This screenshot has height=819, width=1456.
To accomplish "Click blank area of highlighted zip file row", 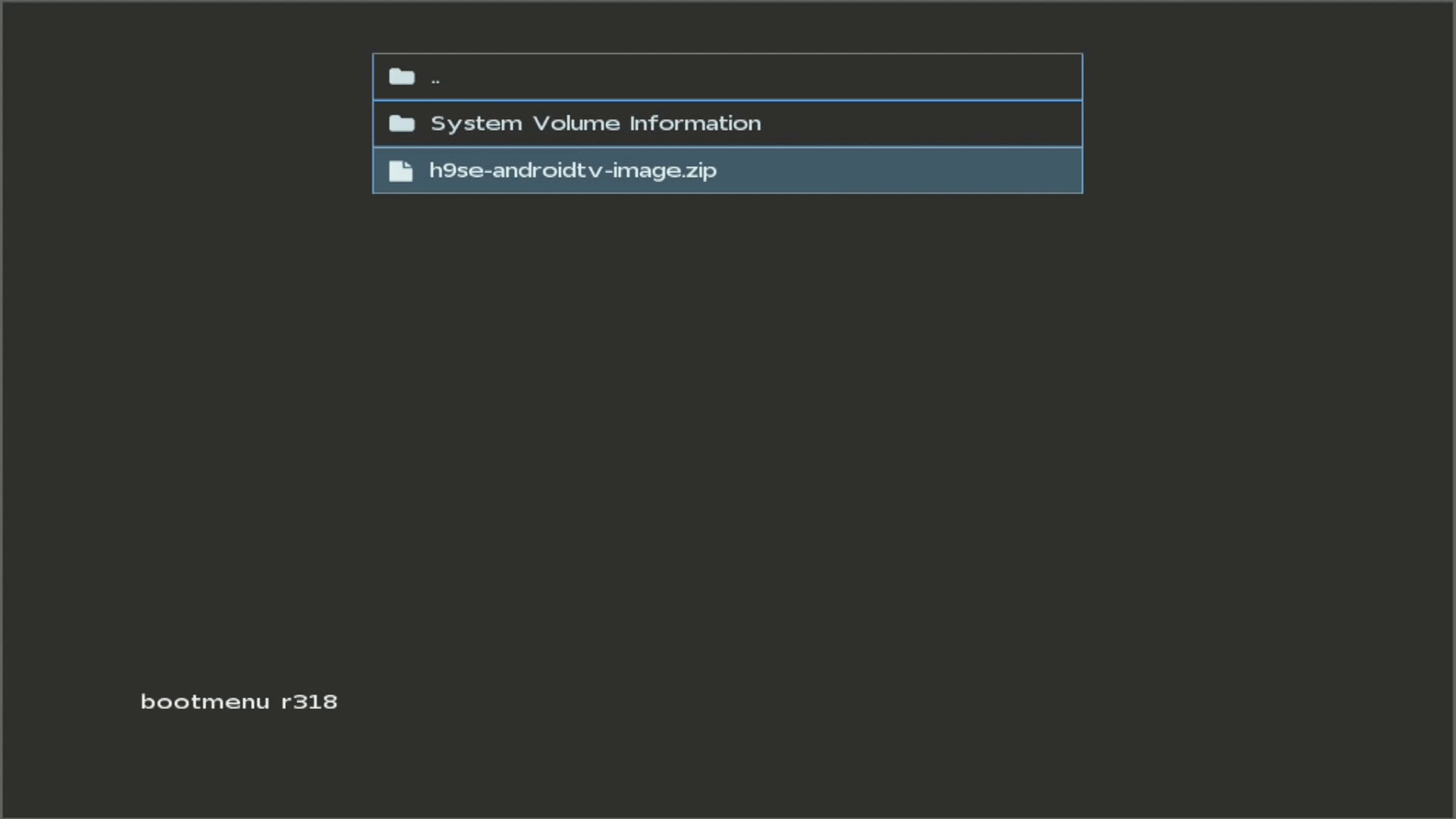I will 910,171.
